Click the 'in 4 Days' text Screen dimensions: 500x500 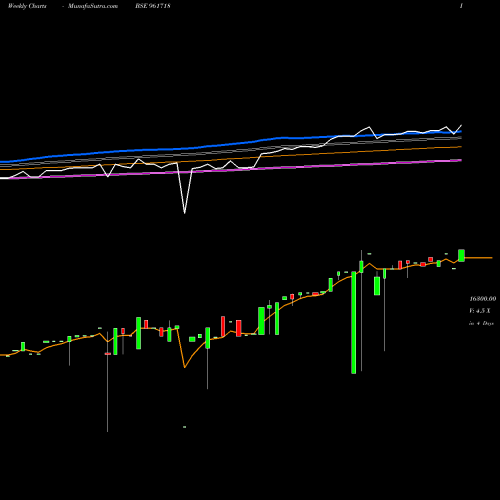(481, 323)
